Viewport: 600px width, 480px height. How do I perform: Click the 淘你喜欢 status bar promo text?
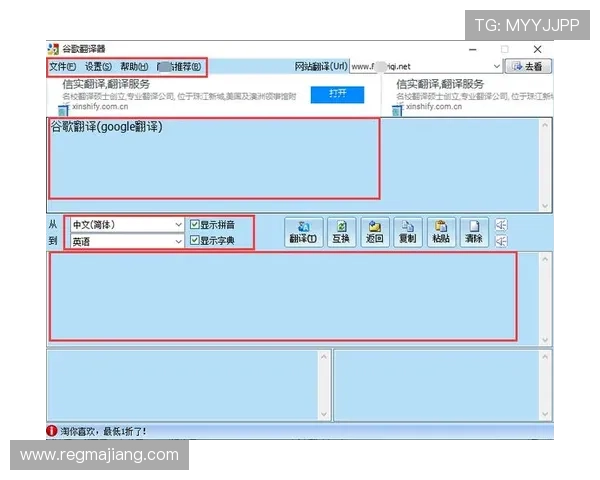[x=103, y=432]
